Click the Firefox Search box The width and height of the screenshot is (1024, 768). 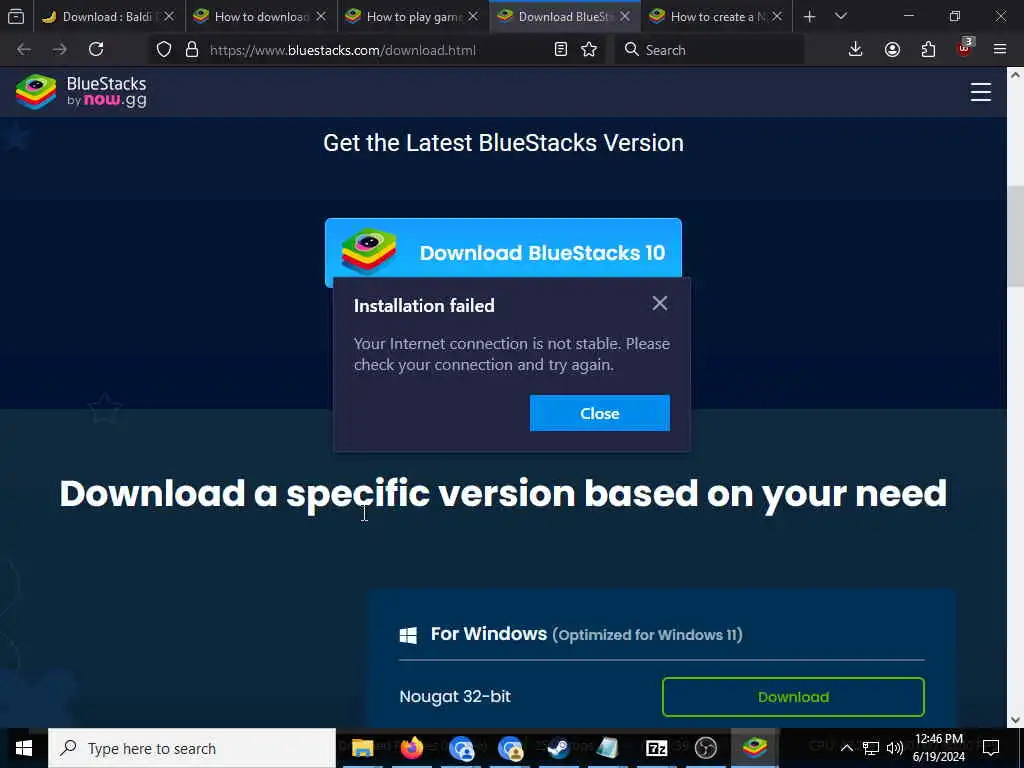click(709, 50)
